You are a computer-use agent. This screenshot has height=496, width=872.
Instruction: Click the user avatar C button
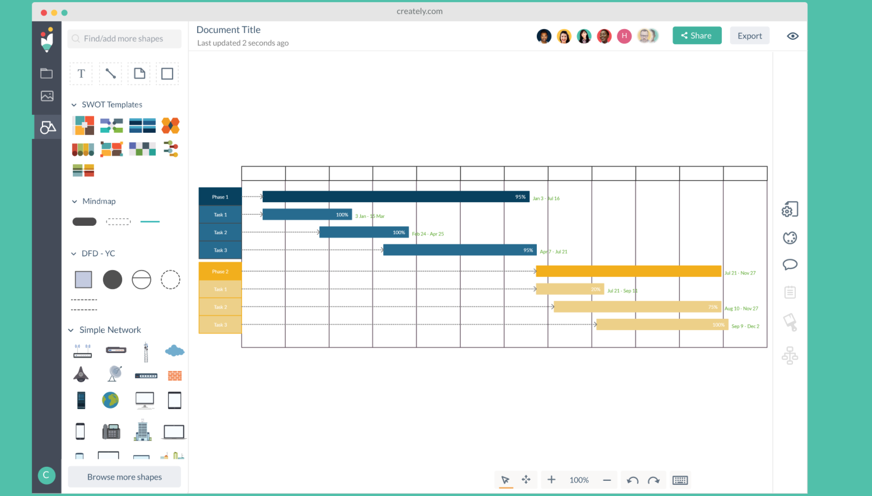pos(46,475)
